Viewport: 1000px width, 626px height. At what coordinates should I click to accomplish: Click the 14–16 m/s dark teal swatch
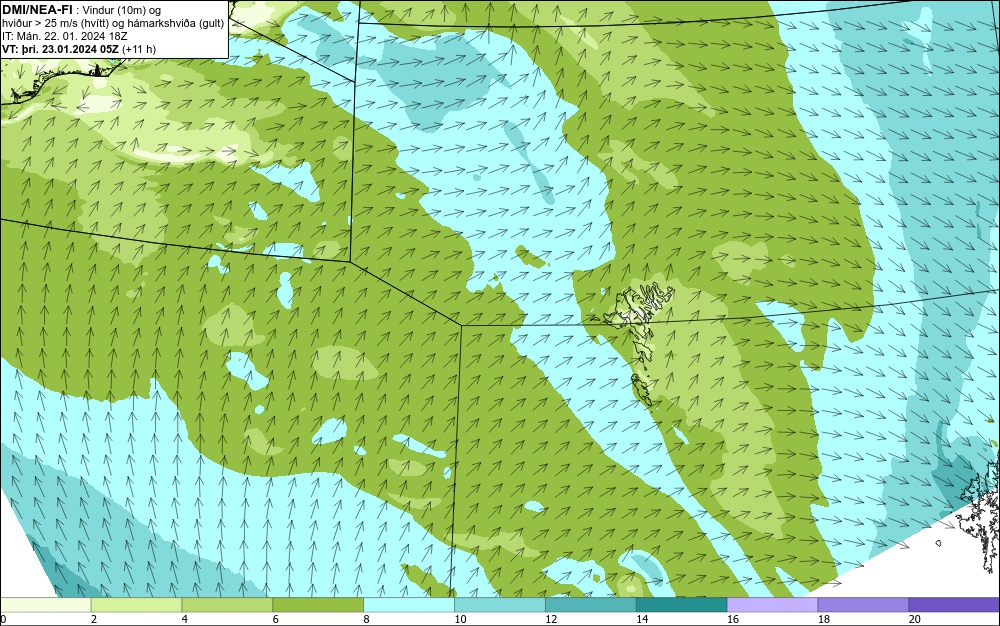682,604
